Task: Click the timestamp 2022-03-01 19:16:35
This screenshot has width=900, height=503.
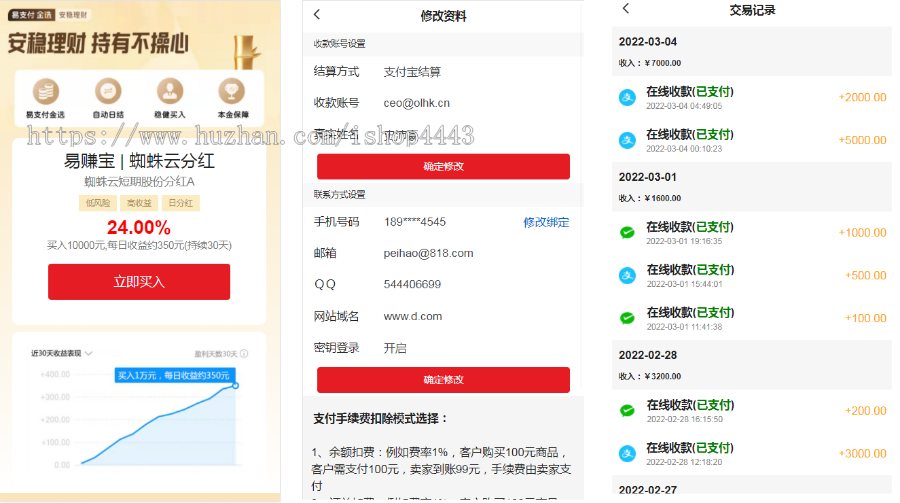Action: (684, 241)
